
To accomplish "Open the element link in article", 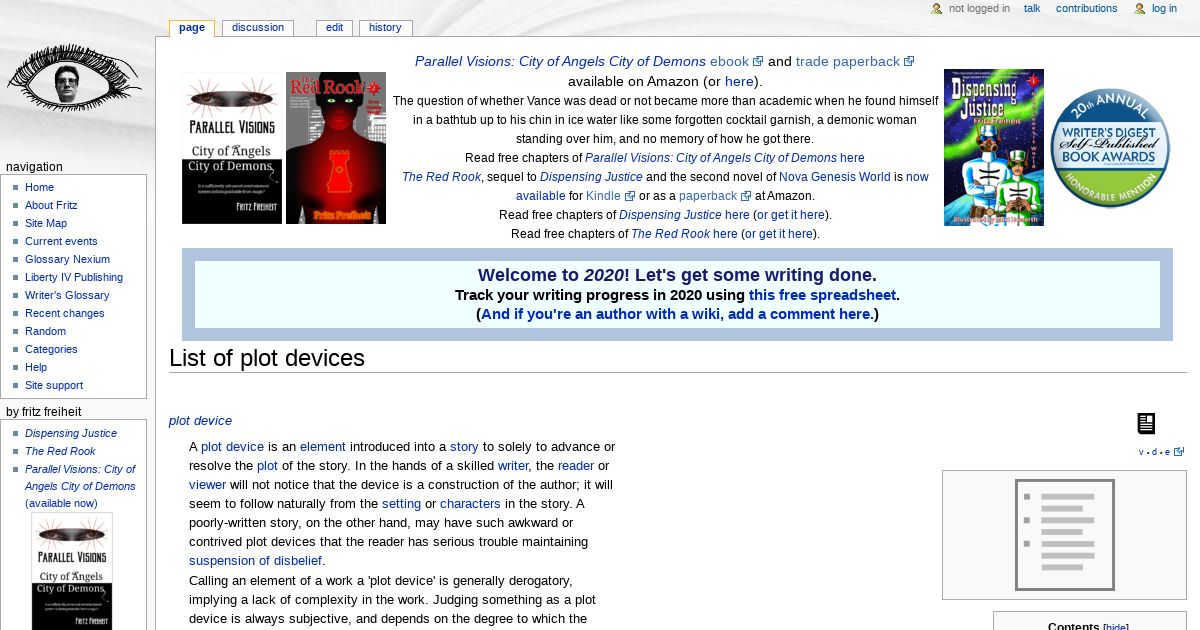I will click(x=323, y=447).
